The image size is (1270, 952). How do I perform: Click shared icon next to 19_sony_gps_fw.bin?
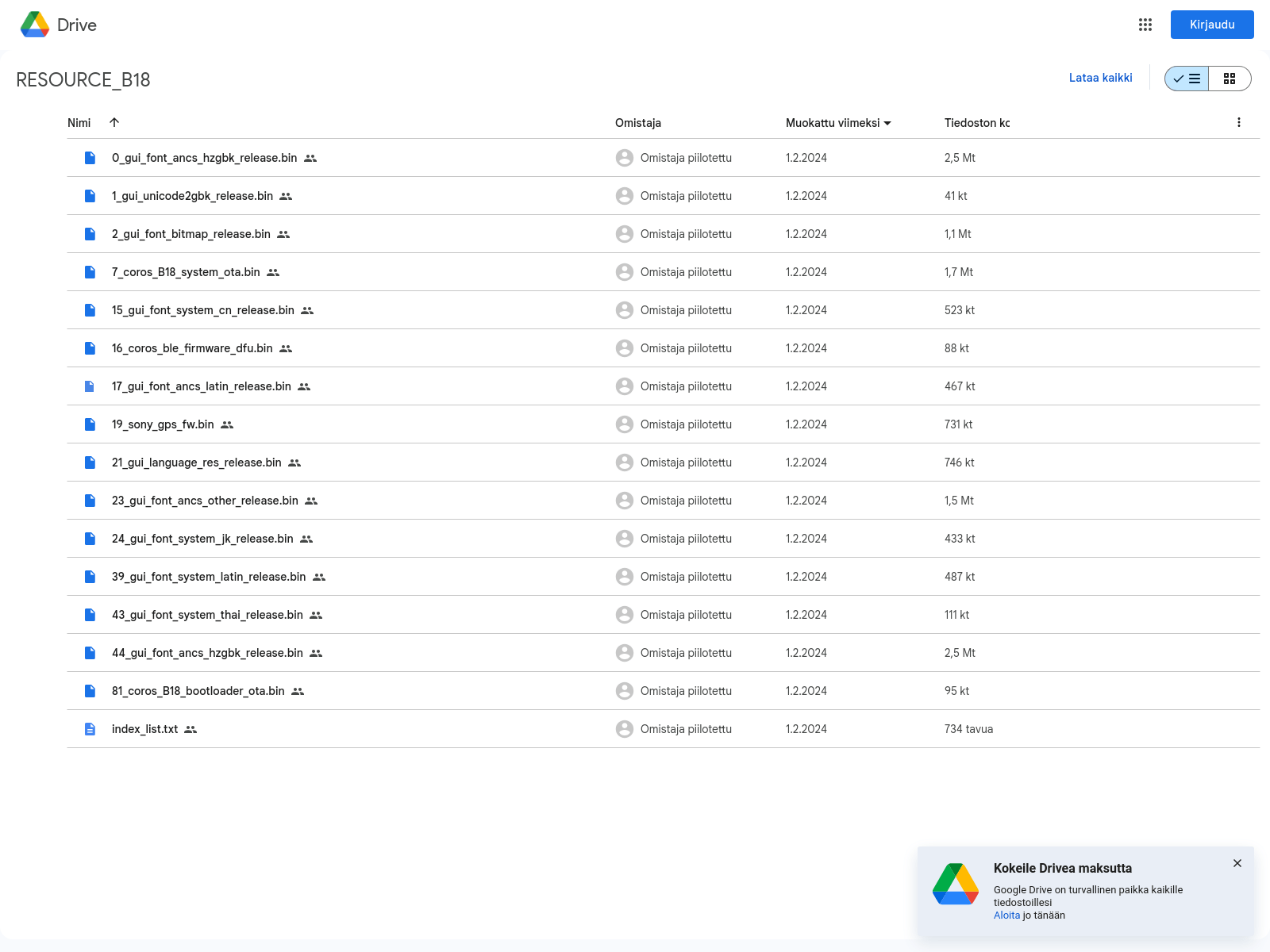tap(227, 425)
